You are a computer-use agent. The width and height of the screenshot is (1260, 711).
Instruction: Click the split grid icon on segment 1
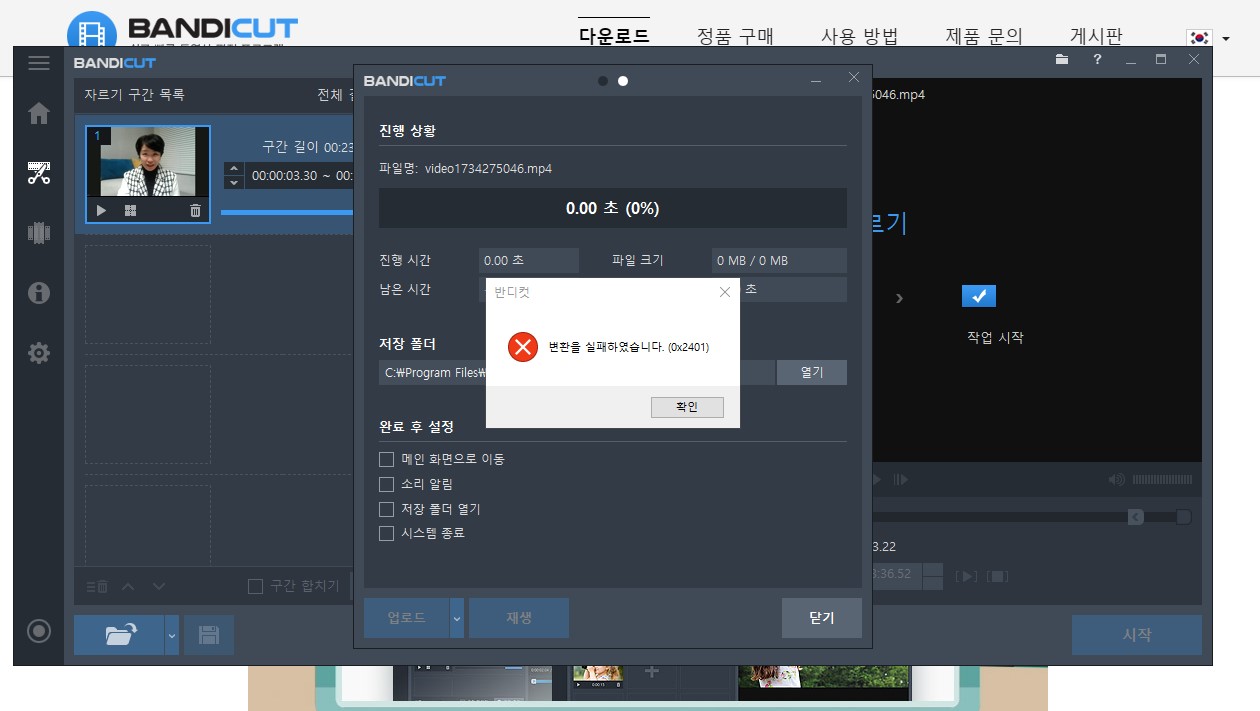coord(130,210)
